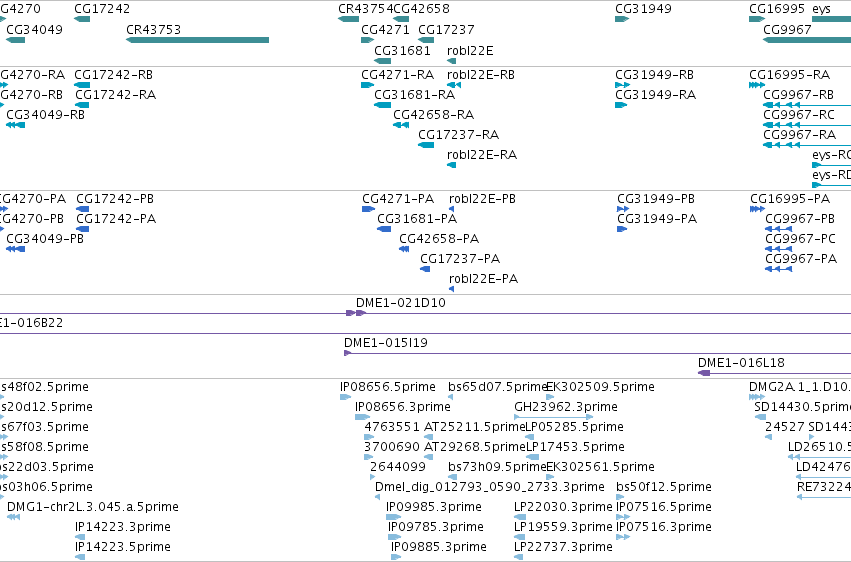Click EST IP08656.5prime
The width and height of the screenshot is (851, 562).
pyautogui.click(x=388, y=387)
